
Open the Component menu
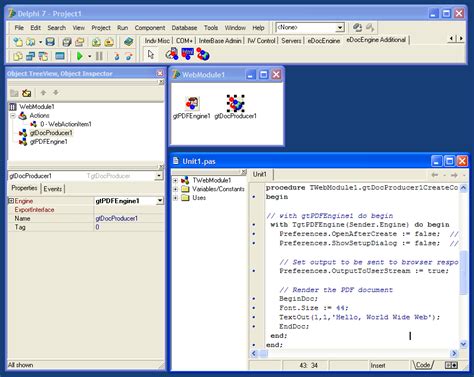pyautogui.click(x=150, y=28)
